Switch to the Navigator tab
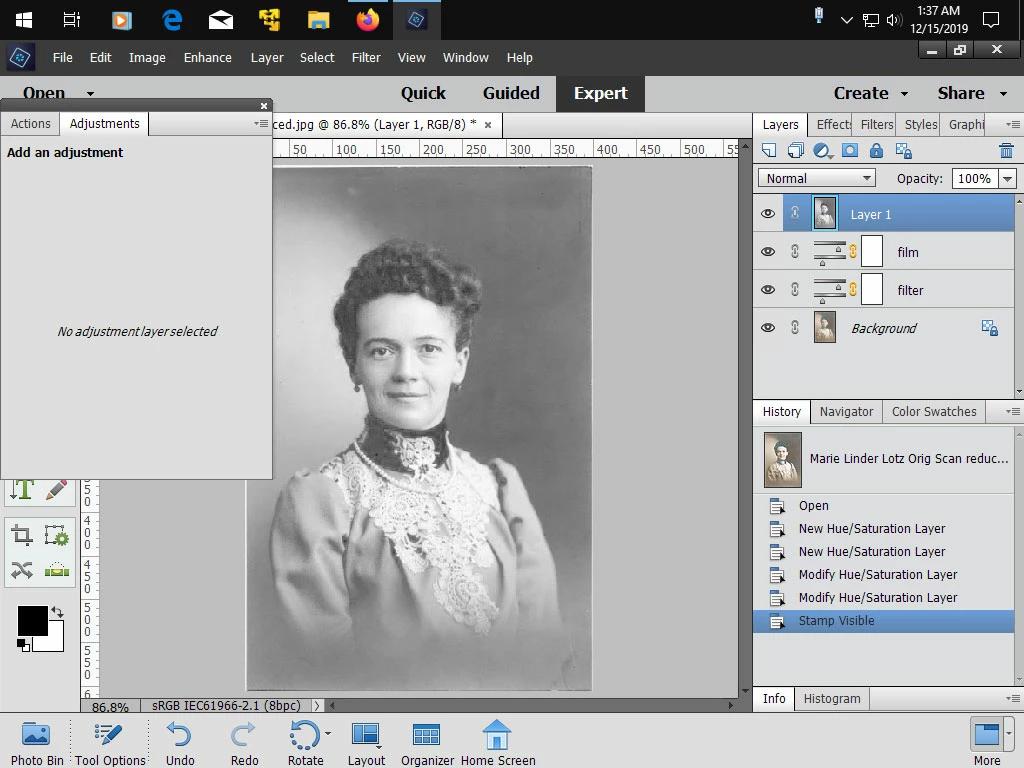1024x768 pixels. click(846, 411)
